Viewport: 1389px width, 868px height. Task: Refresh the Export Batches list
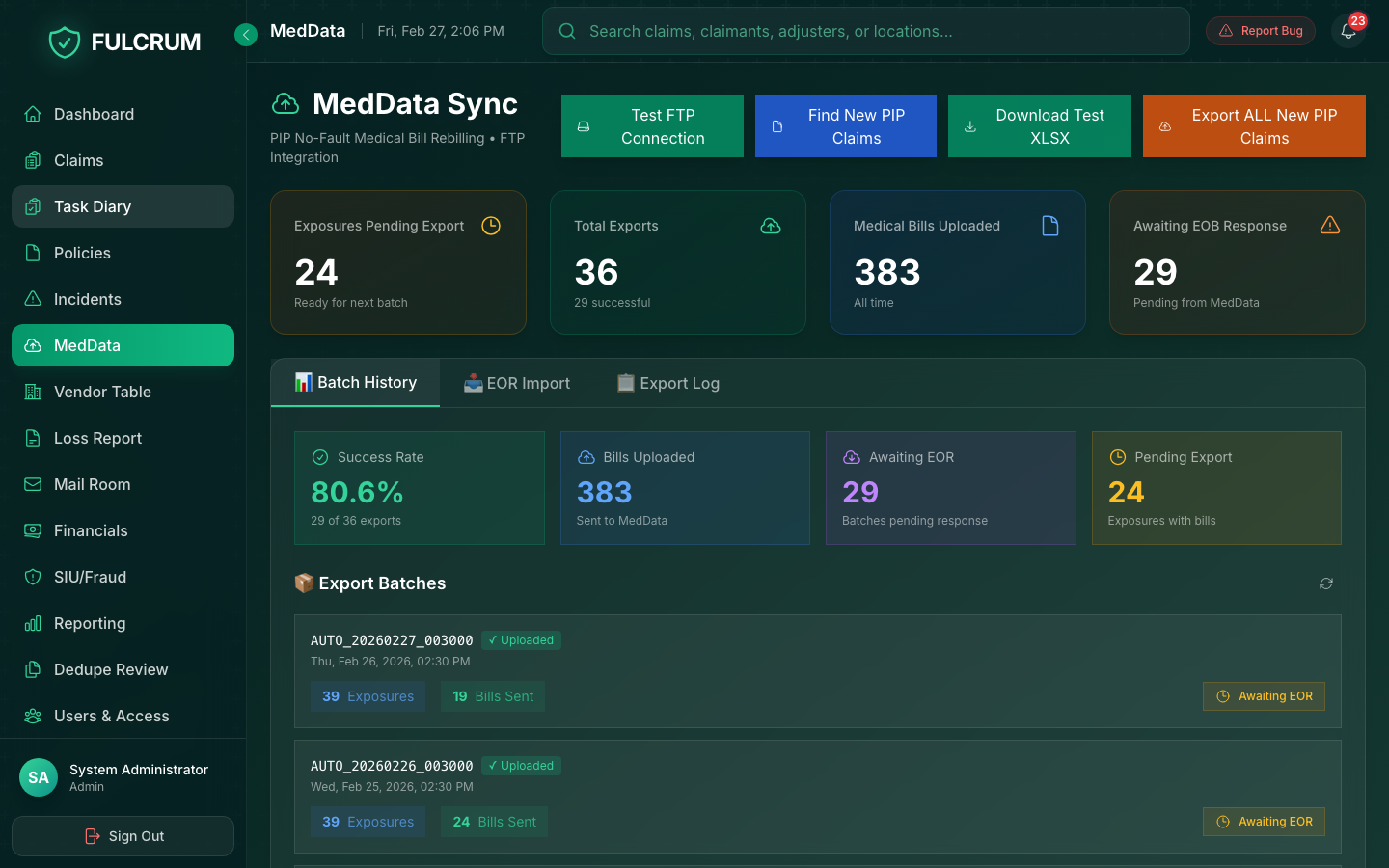pos(1325,583)
